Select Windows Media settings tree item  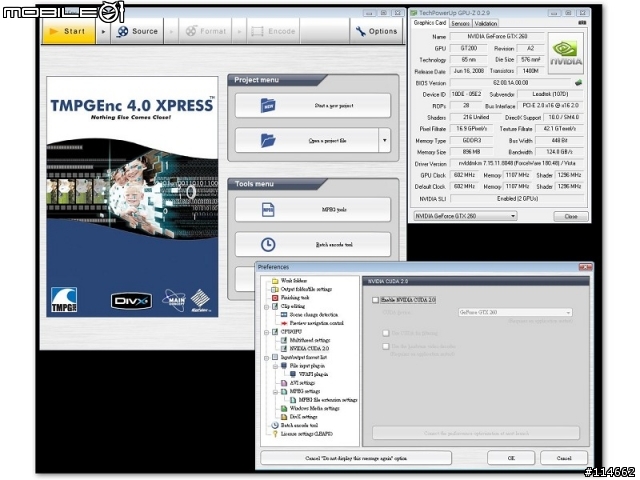point(314,409)
